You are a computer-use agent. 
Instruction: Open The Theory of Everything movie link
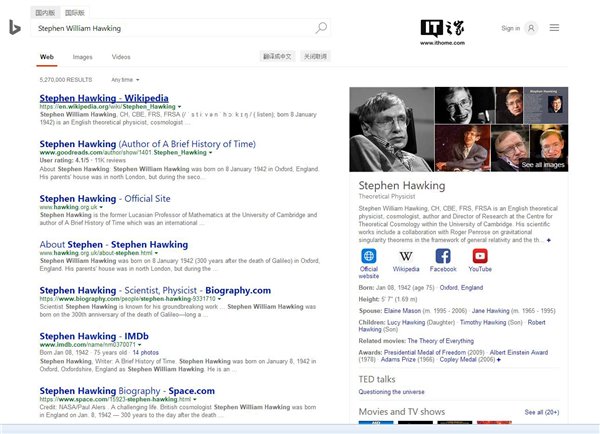(440, 341)
